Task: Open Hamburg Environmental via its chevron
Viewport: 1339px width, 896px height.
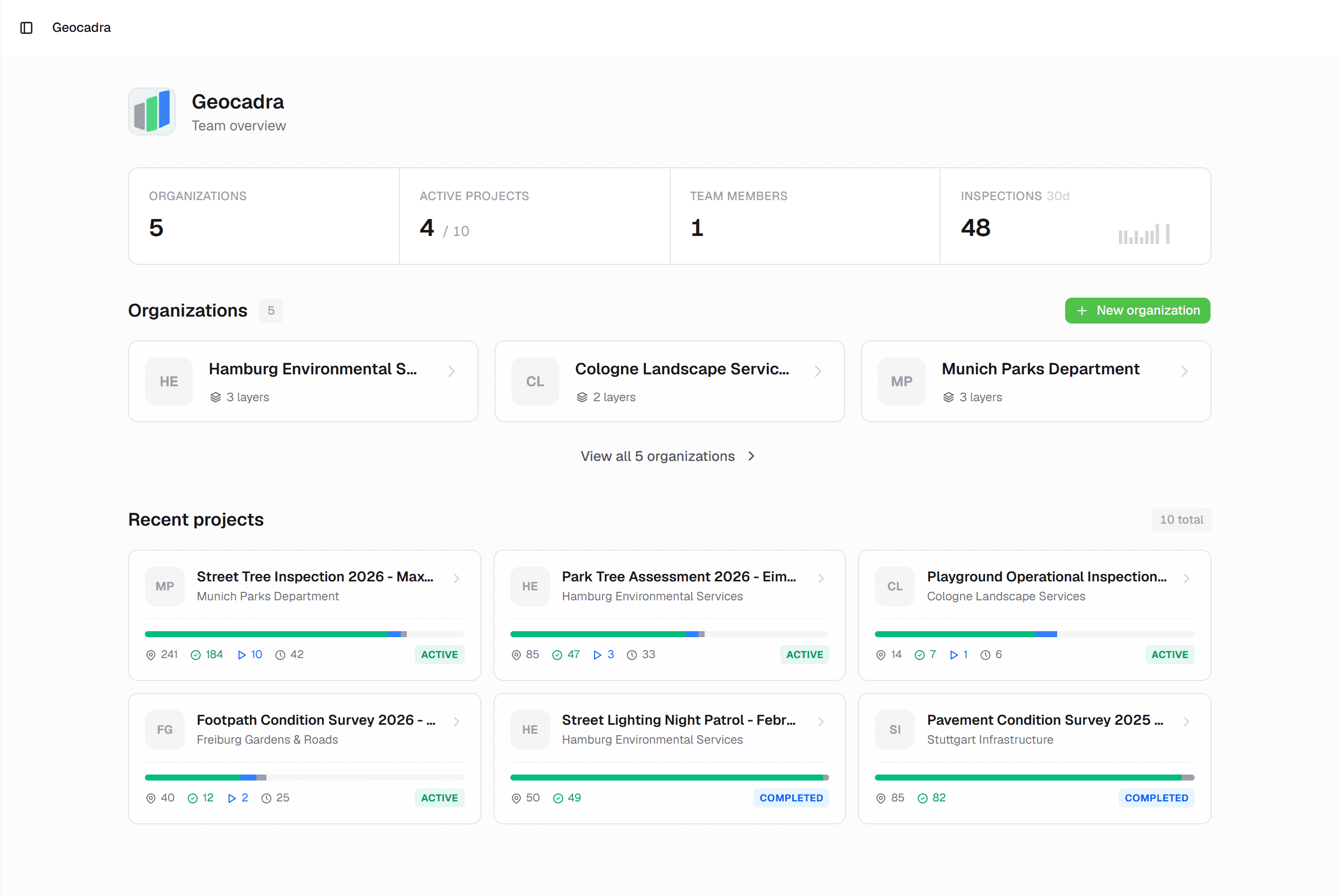Action: coord(452,371)
